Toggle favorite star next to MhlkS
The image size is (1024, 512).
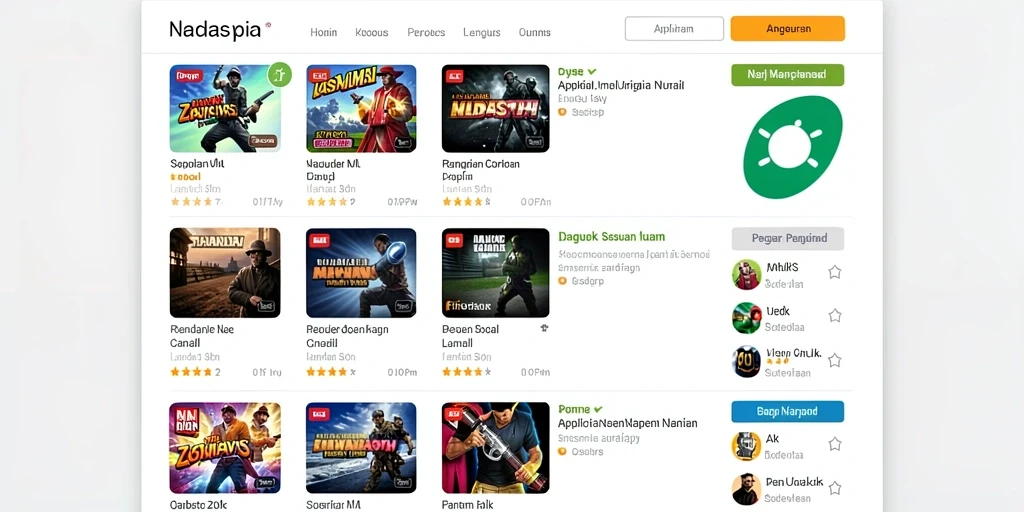[835, 272]
